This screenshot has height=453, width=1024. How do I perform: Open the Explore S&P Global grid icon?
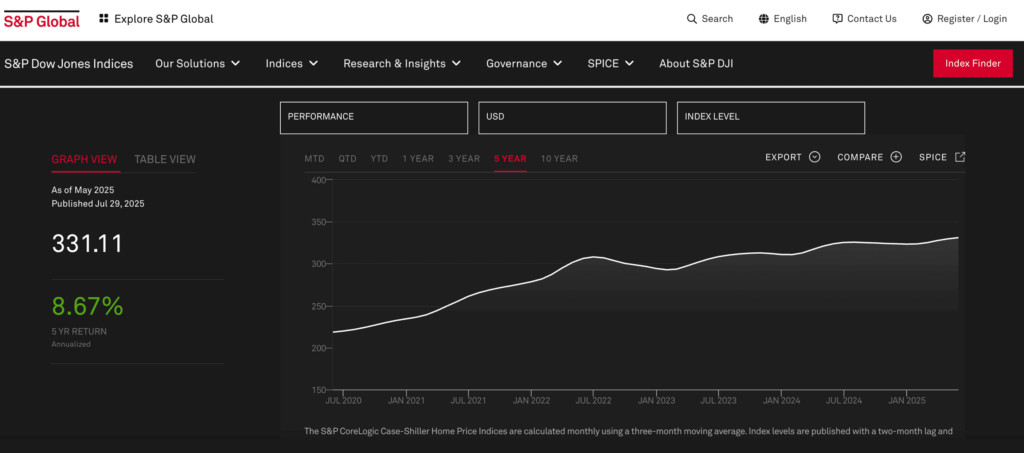click(104, 19)
